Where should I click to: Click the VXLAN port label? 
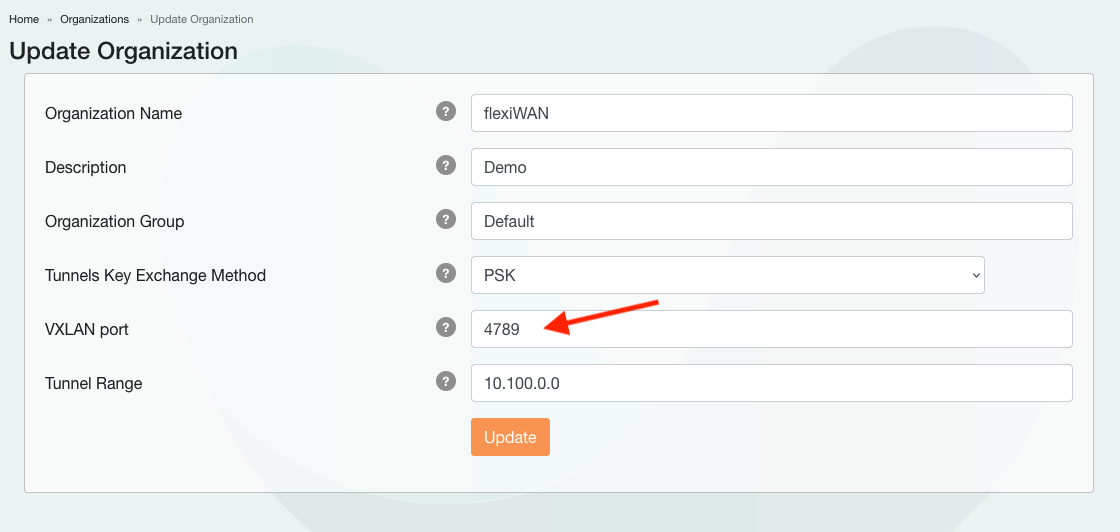87,329
